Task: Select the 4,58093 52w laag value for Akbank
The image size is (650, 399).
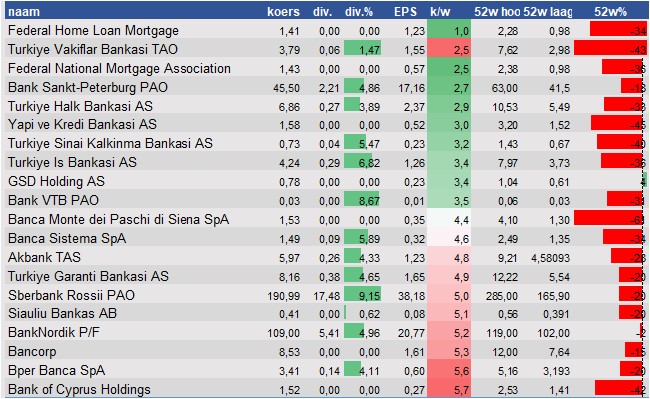Action: pos(551,258)
